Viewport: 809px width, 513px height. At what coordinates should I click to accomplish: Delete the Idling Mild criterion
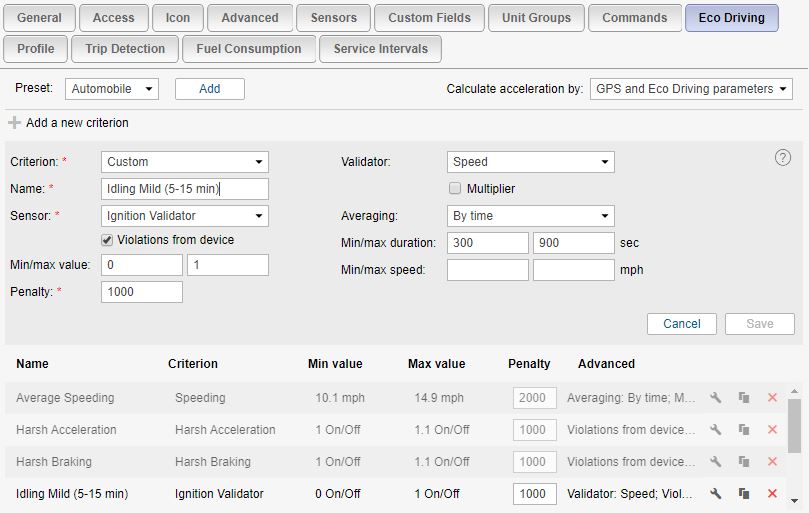[772, 494]
